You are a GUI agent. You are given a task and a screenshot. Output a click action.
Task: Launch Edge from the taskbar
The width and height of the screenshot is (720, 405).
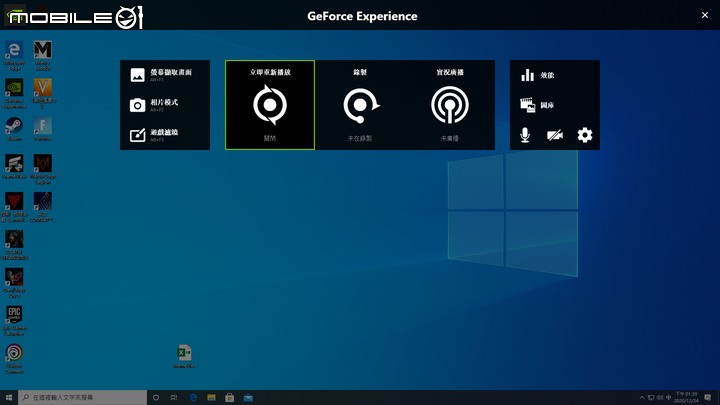click(193, 397)
